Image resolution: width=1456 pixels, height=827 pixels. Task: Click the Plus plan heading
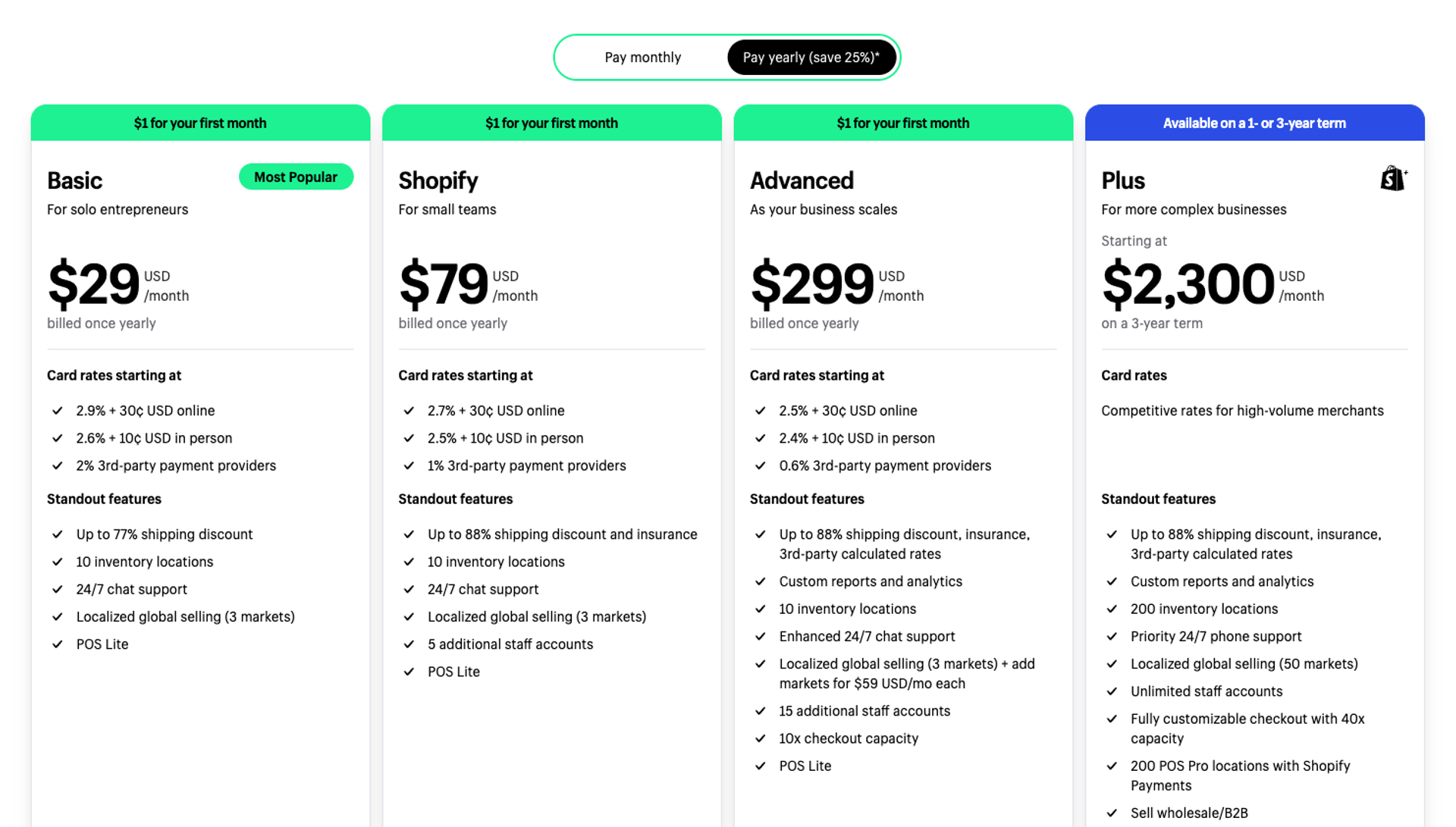coord(1122,180)
